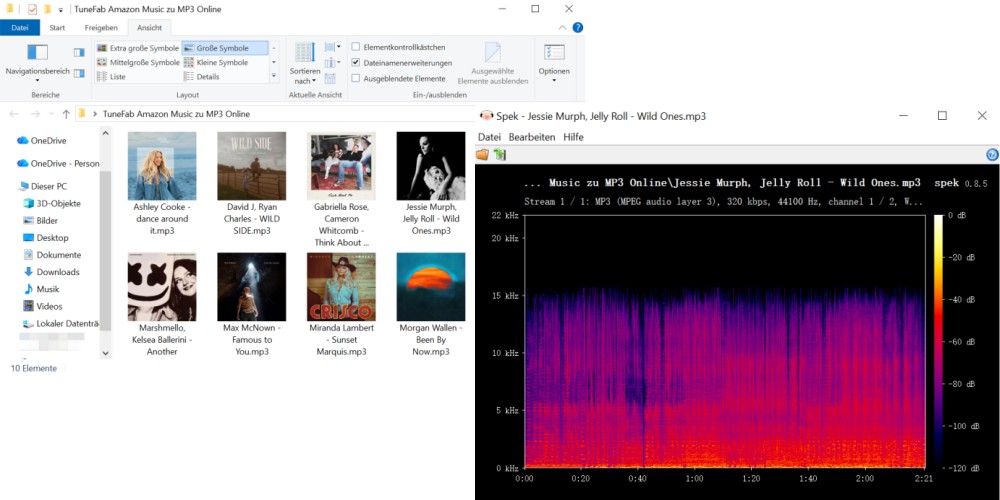The image size is (1000, 500).
Task: Open Spek's Bearbeiten menu
Action: coord(532,137)
